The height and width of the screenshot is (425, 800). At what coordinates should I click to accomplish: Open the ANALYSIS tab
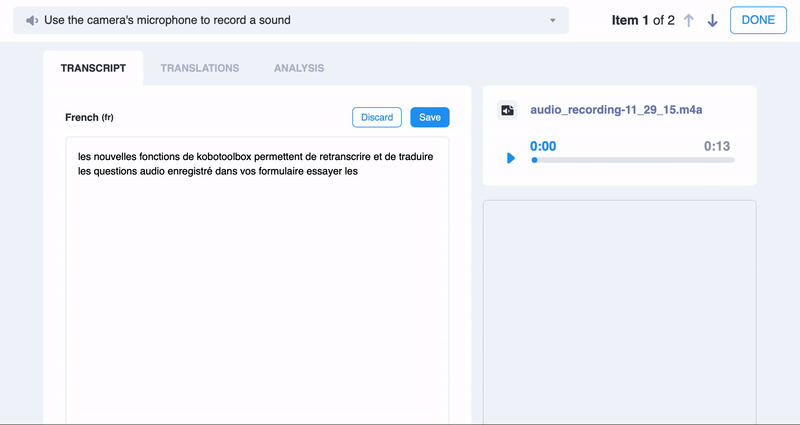click(299, 68)
